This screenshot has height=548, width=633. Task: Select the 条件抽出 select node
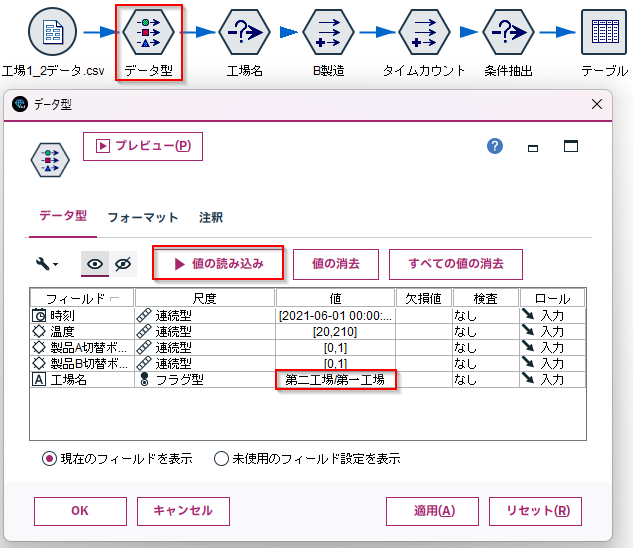509,32
